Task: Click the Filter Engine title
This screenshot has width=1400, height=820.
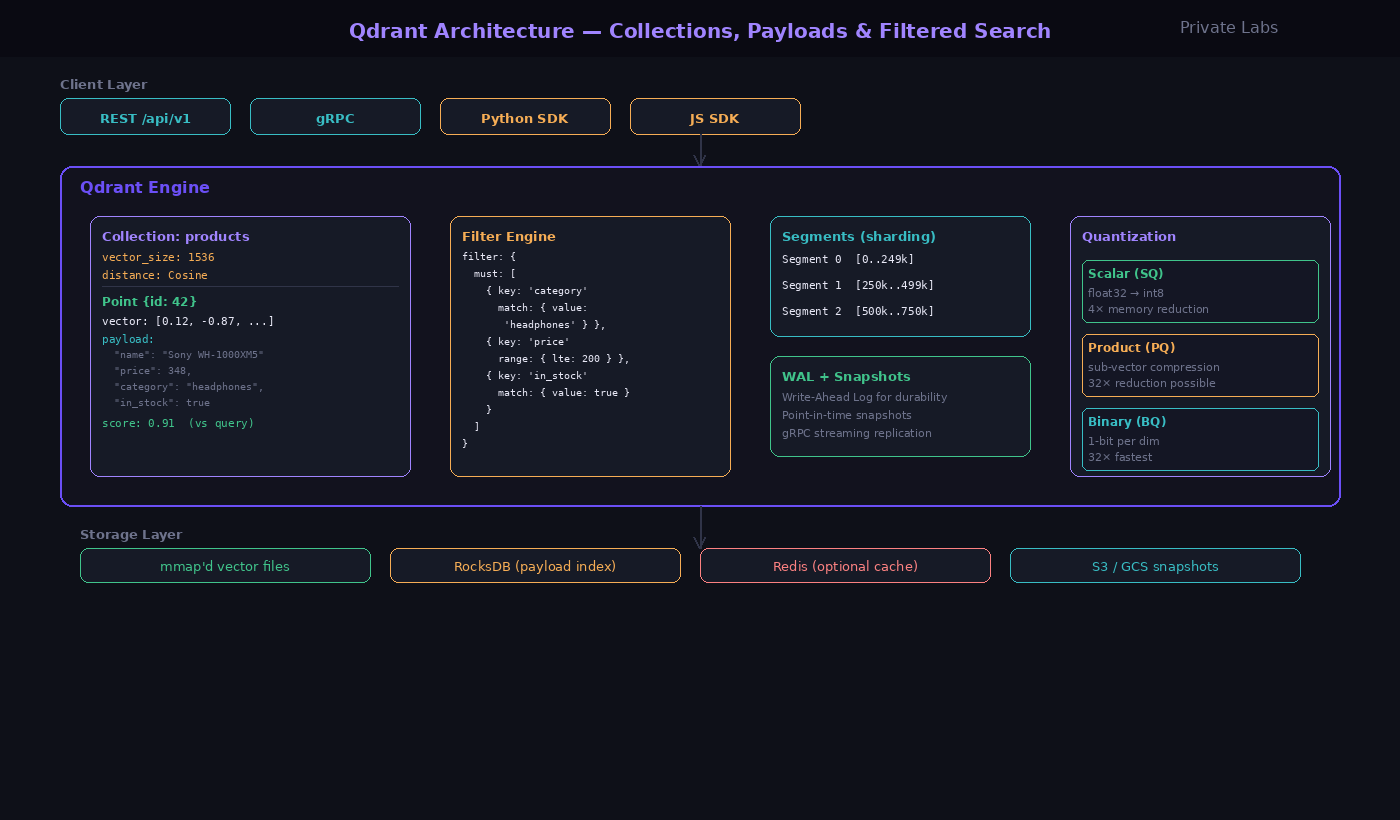Action: [509, 237]
